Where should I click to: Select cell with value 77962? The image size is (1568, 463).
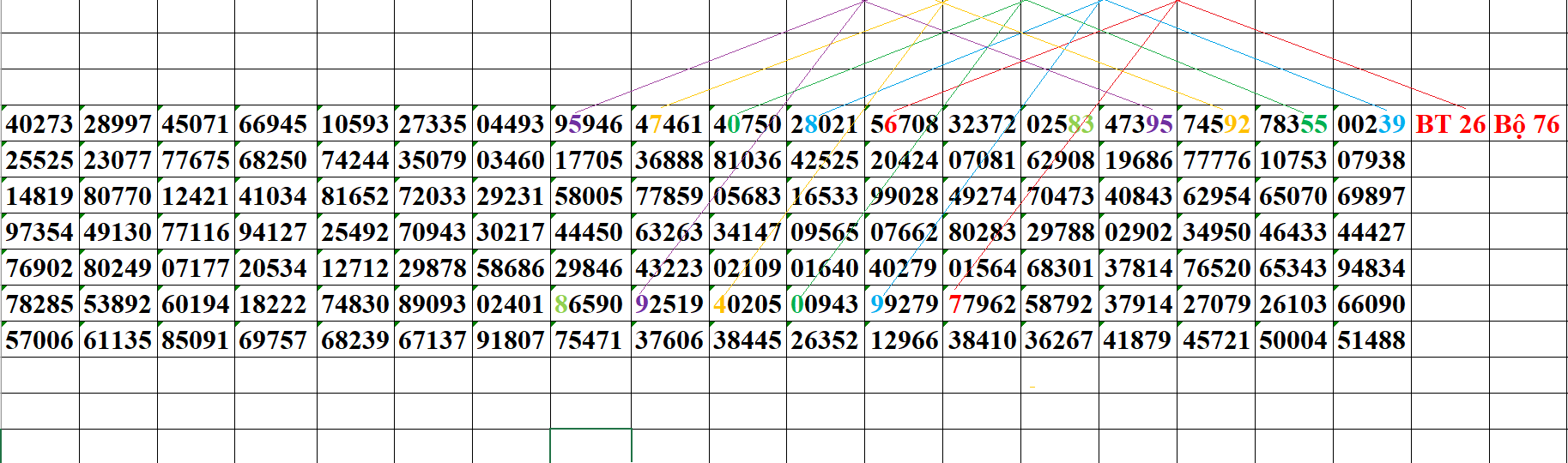pyautogui.click(x=982, y=304)
